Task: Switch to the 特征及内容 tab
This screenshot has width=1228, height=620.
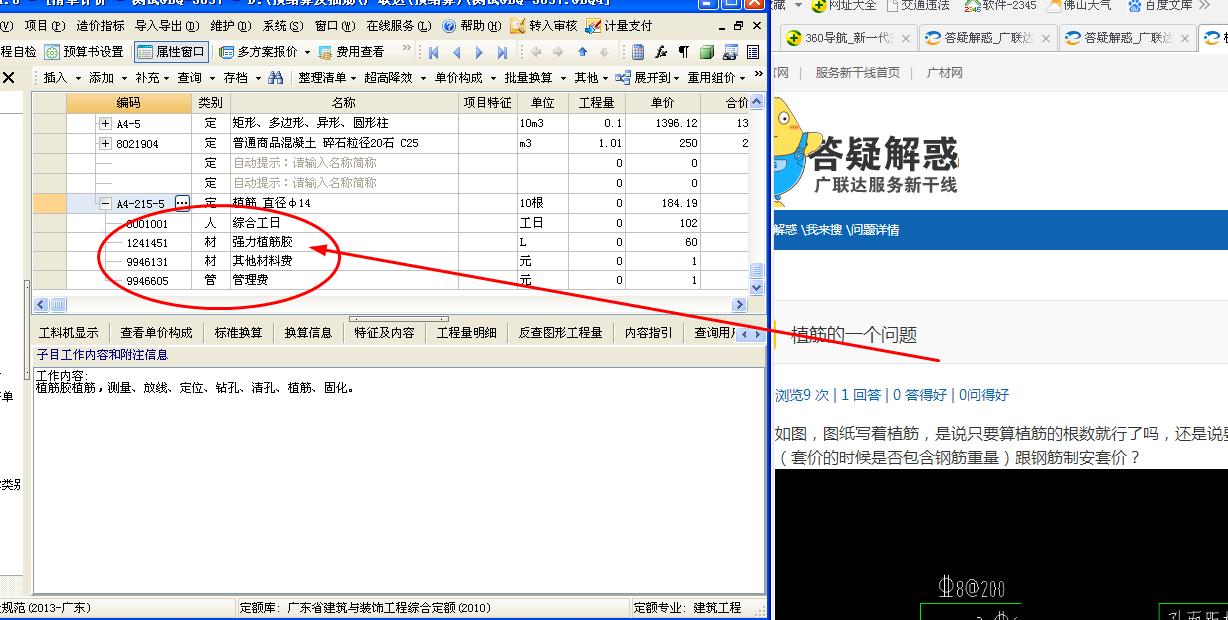Action: [384, 332]
